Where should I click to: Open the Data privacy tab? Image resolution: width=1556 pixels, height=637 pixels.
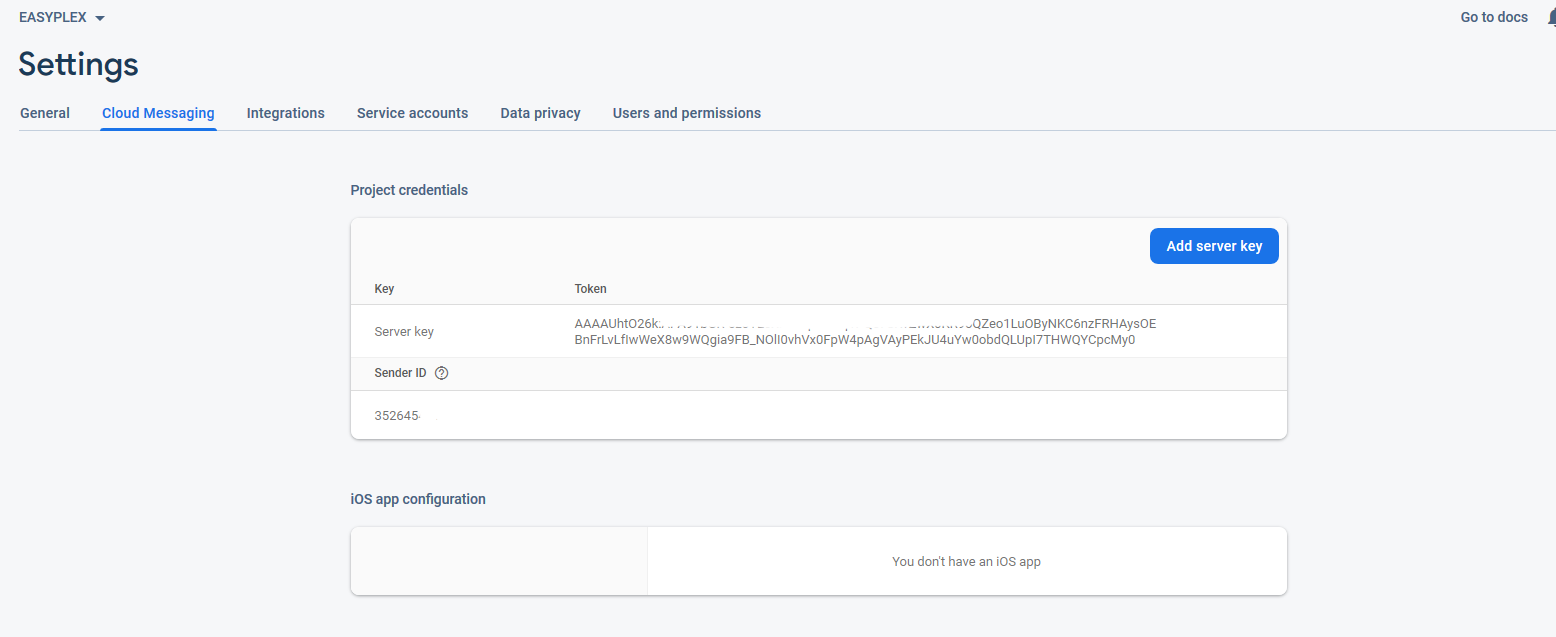tap(540, 112)
